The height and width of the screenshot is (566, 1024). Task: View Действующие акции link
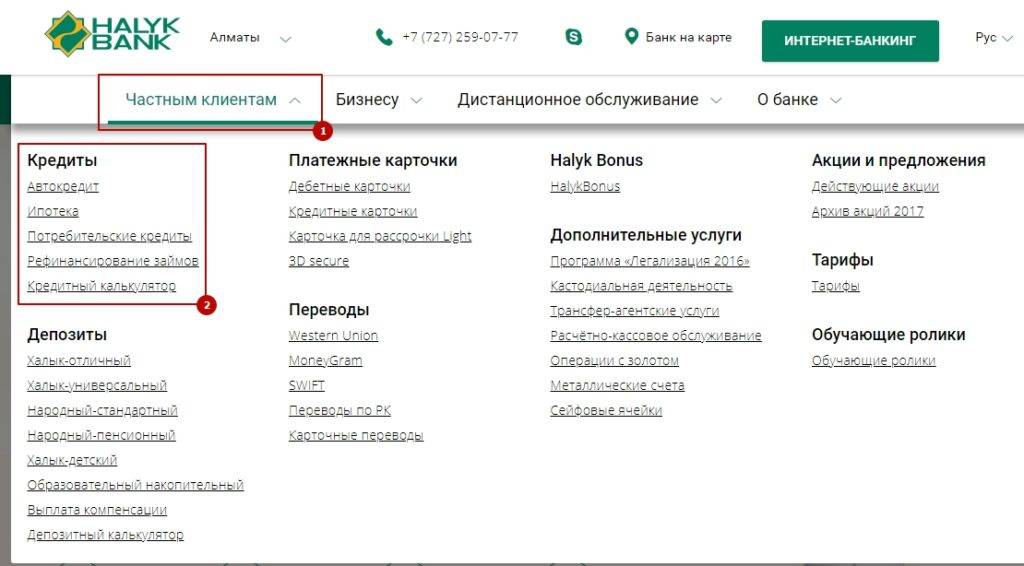click(875, 186)
